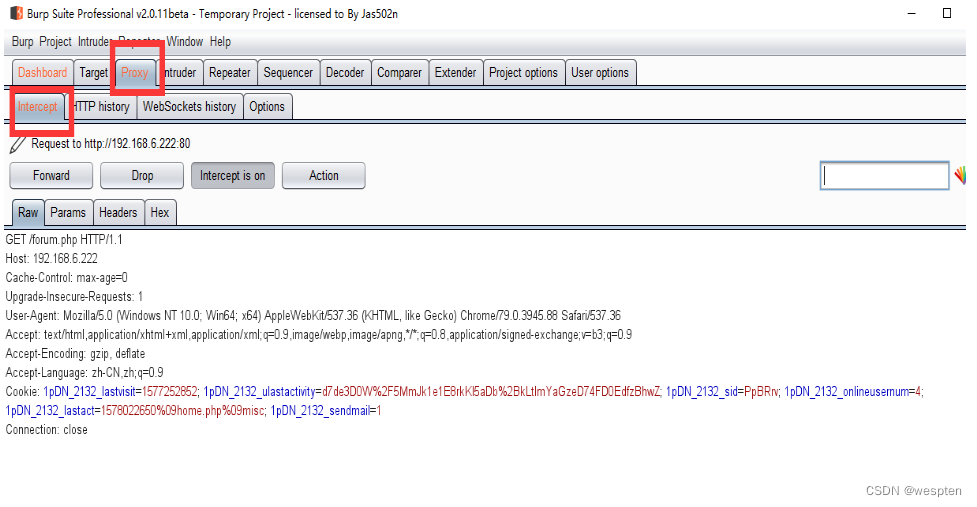This screenshot has height=507, width=977.
Task: Click the User-Agent header line
Action: coord(313,316)
